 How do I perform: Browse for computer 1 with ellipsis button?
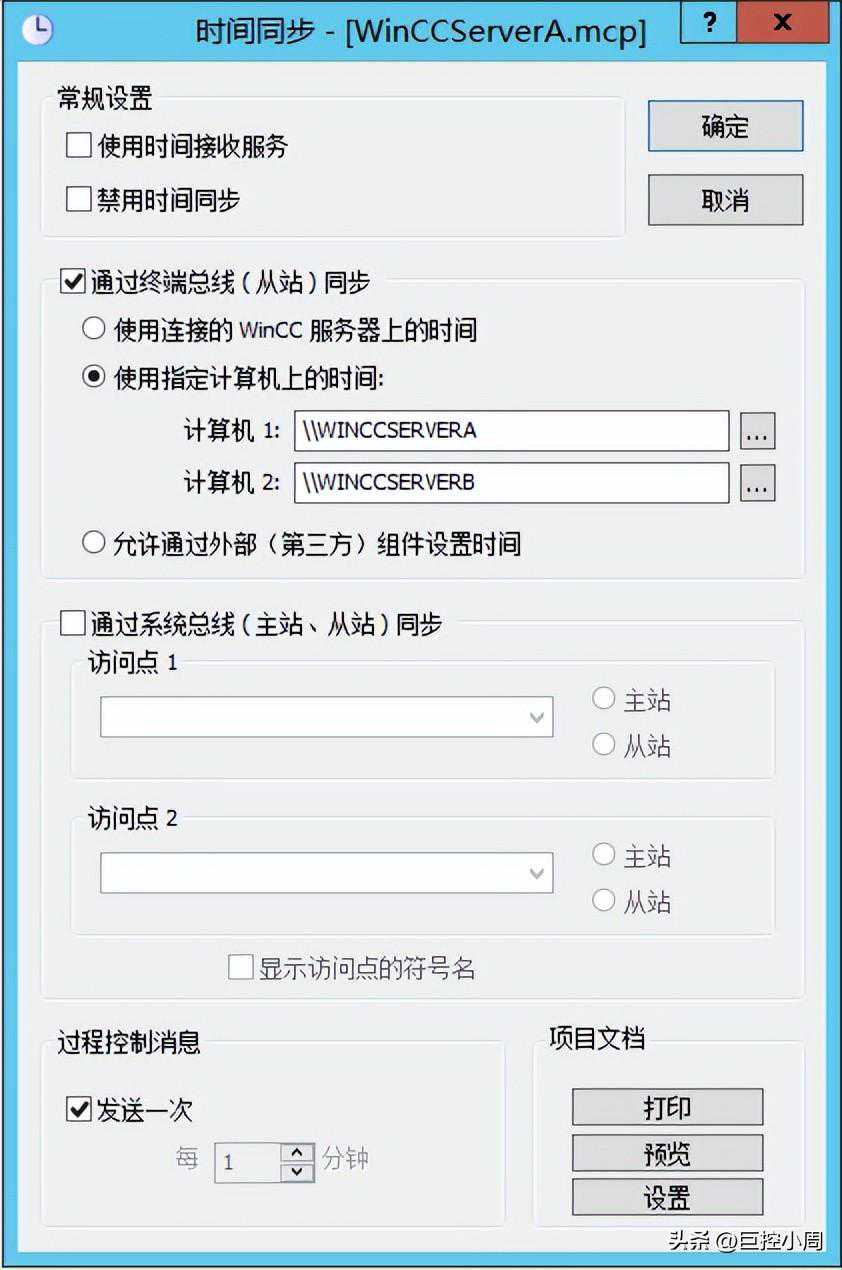pyautogui.click(x=757, y=431)
